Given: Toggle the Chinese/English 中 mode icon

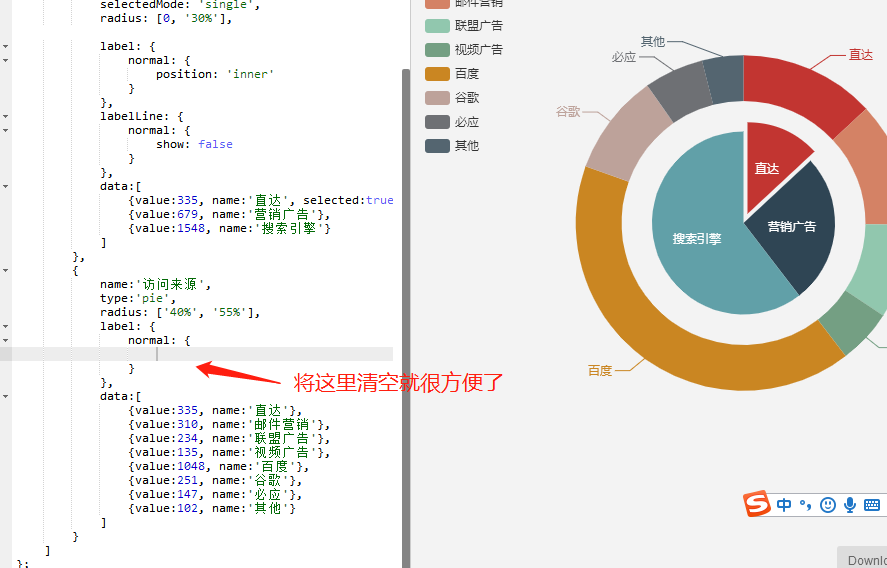Looking at the screenshot, I should tap(784, 505).
